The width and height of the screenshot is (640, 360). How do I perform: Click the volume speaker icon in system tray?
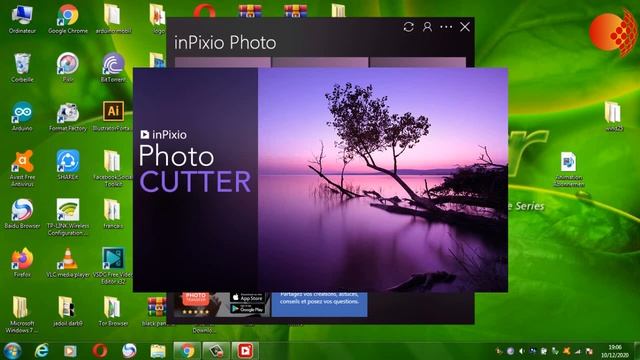coord(522,351)
